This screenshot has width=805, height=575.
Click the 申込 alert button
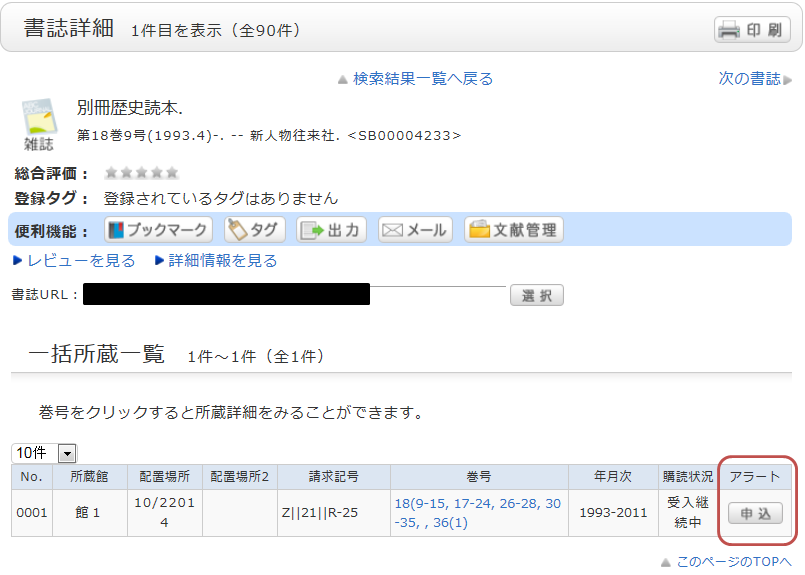click(x=755, y=513)
